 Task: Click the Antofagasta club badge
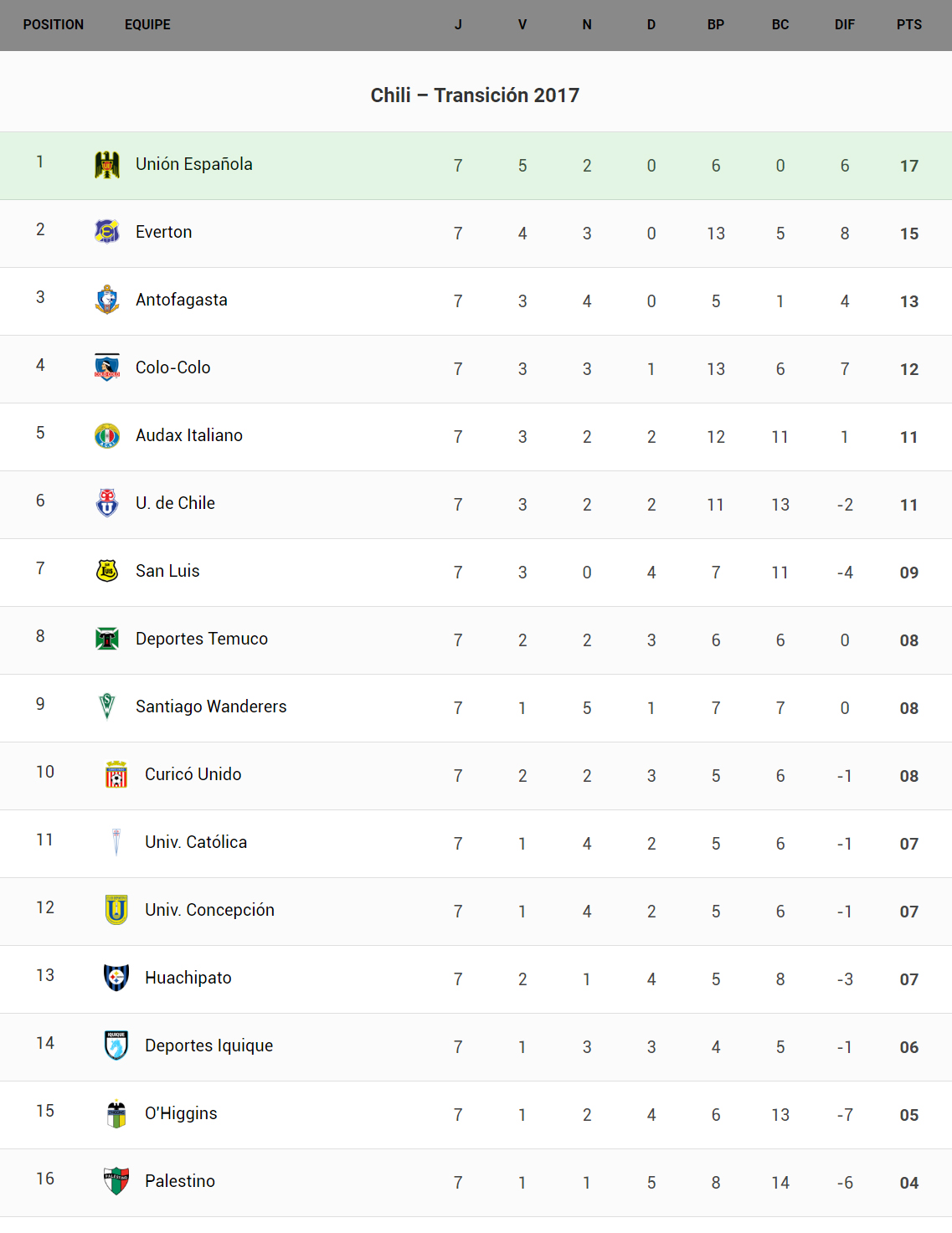click(x=107, y=300)
